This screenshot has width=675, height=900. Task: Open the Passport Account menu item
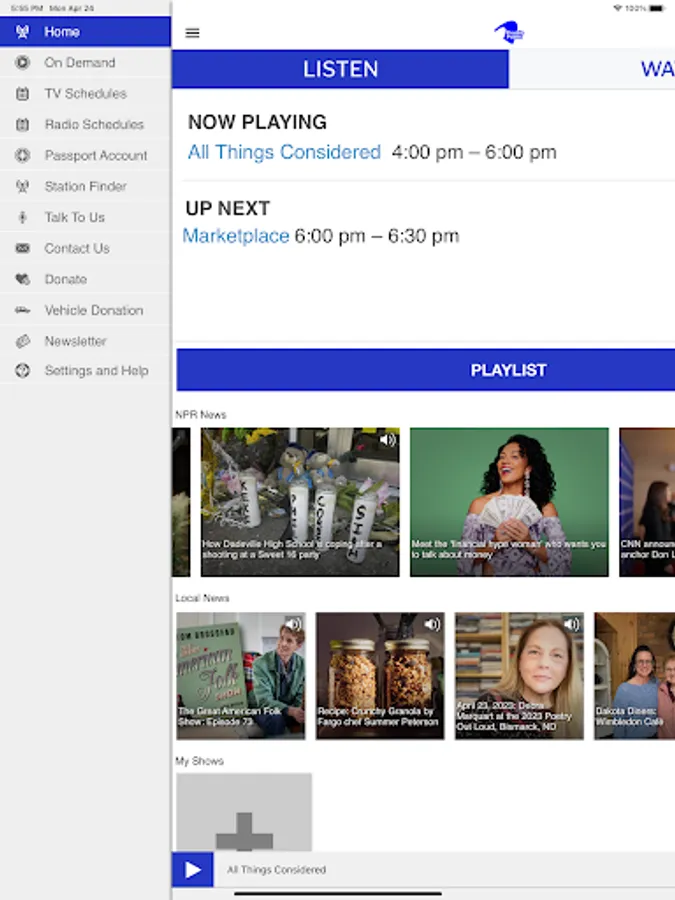[86, 156]
